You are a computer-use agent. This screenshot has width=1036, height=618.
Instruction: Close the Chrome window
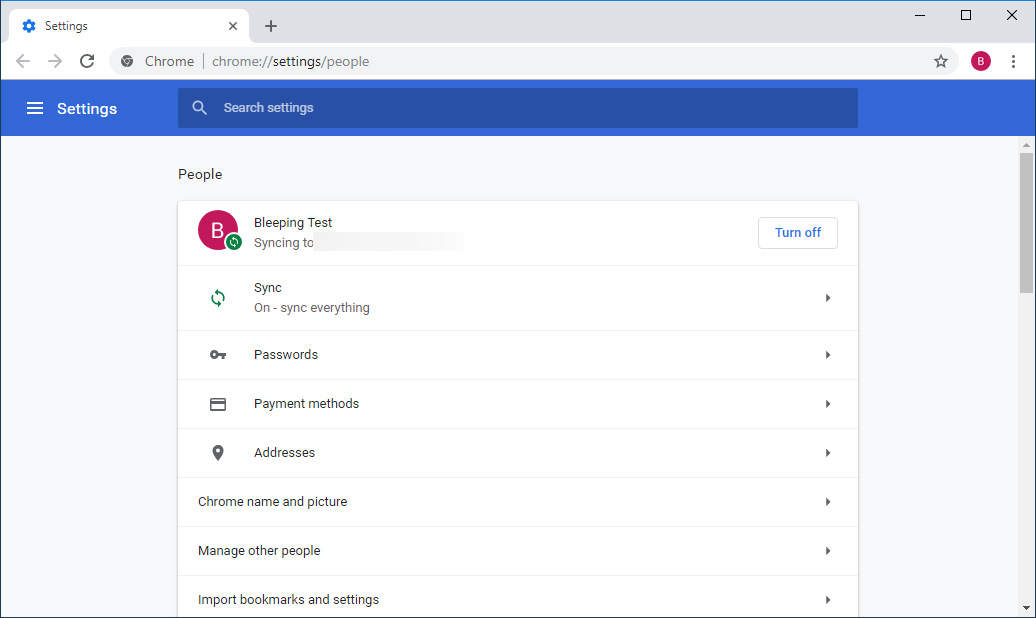point(1012,15)
